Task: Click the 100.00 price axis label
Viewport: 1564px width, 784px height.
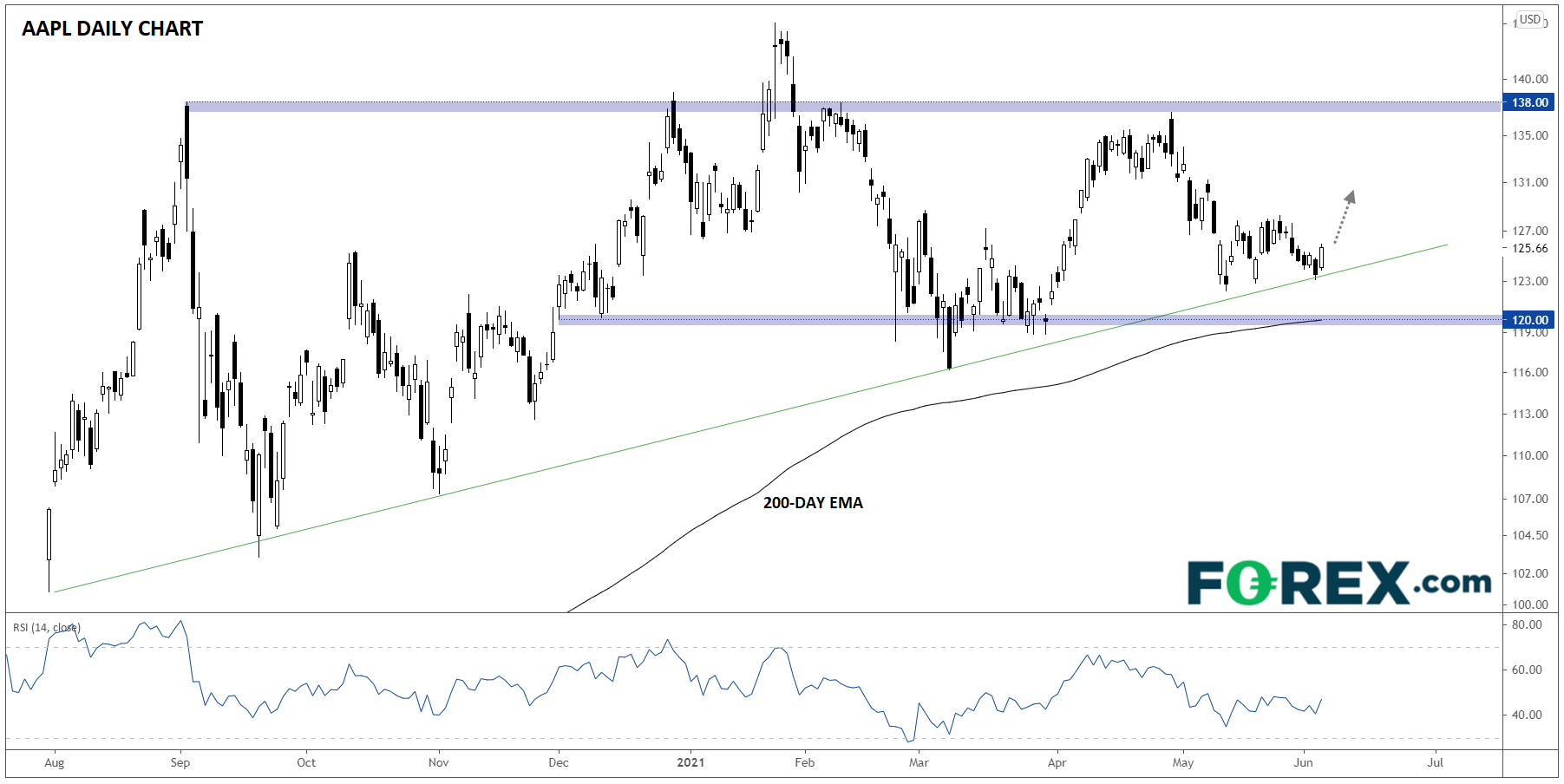Action: 1529,604
